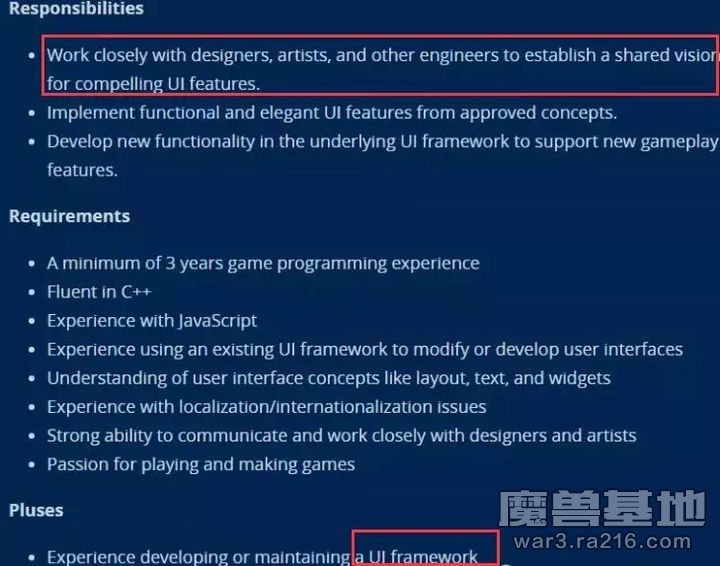Select "A minimum of 3 years" requirement

tap(263, 263)
